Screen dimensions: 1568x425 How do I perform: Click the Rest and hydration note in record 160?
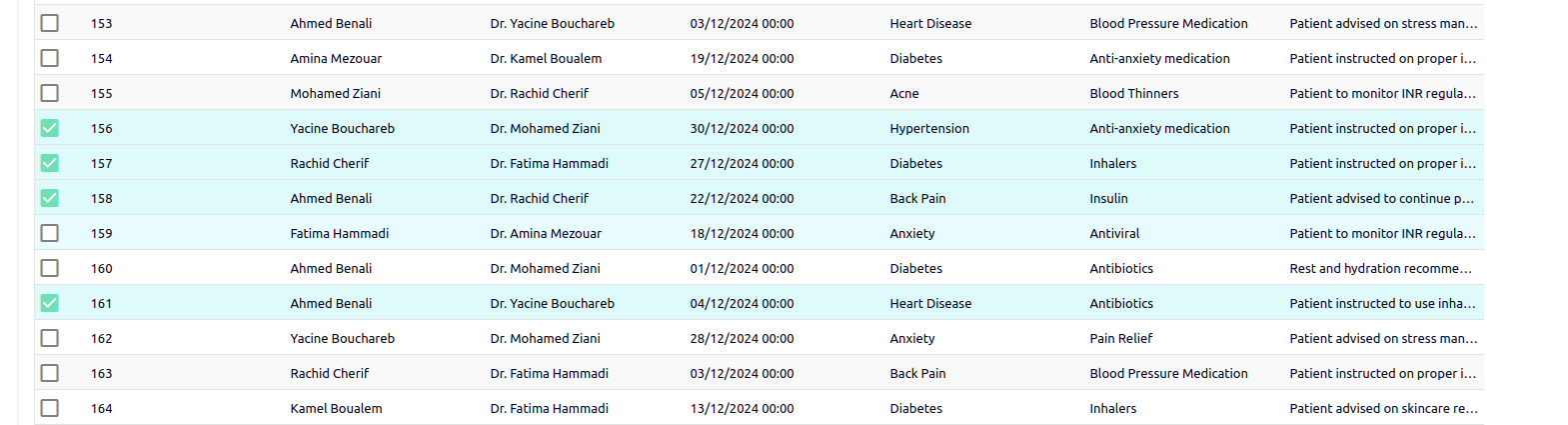pos(1381,268)
